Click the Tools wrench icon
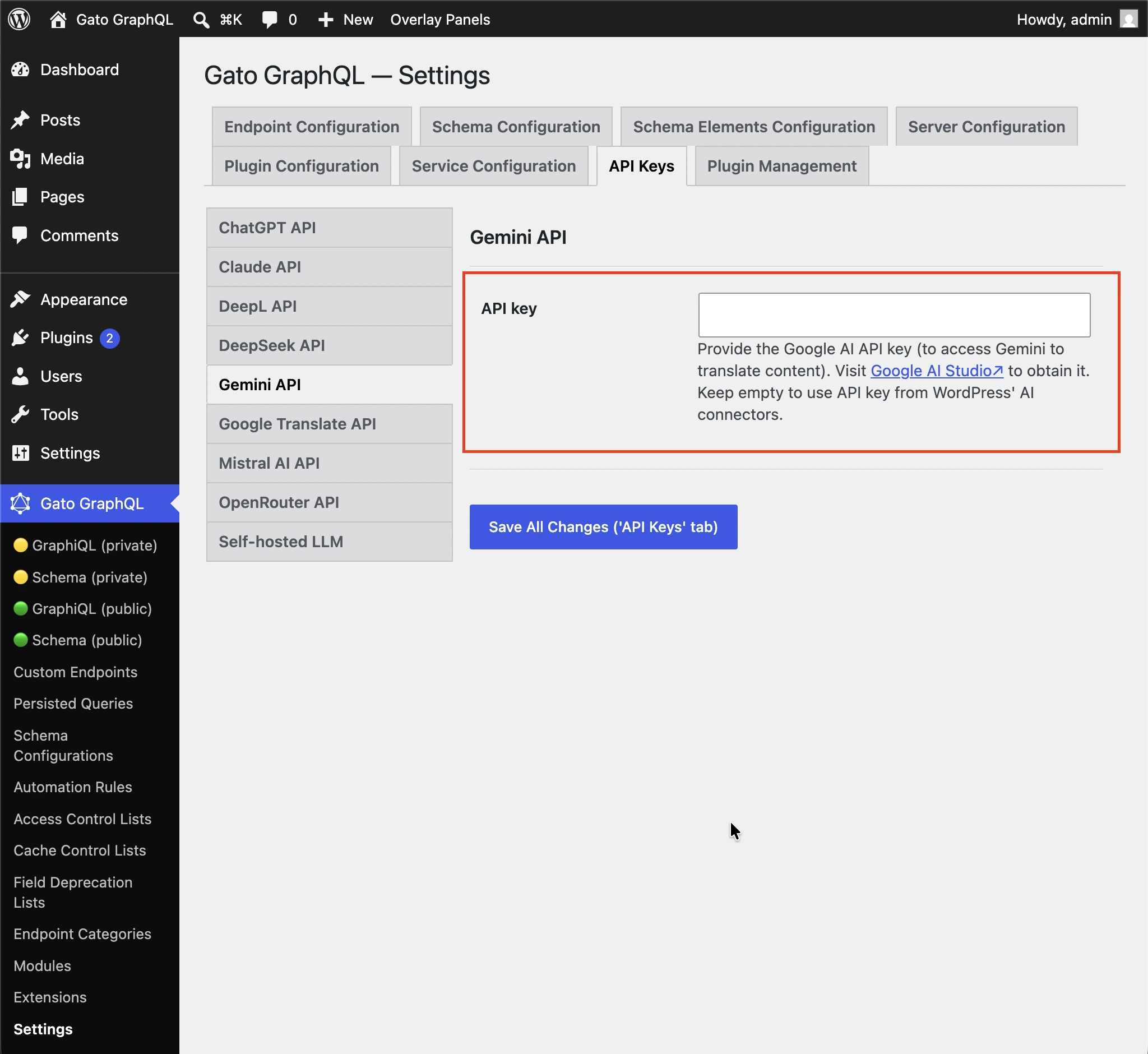This screenshot has height=1054, width=1148. pos(21,415)
